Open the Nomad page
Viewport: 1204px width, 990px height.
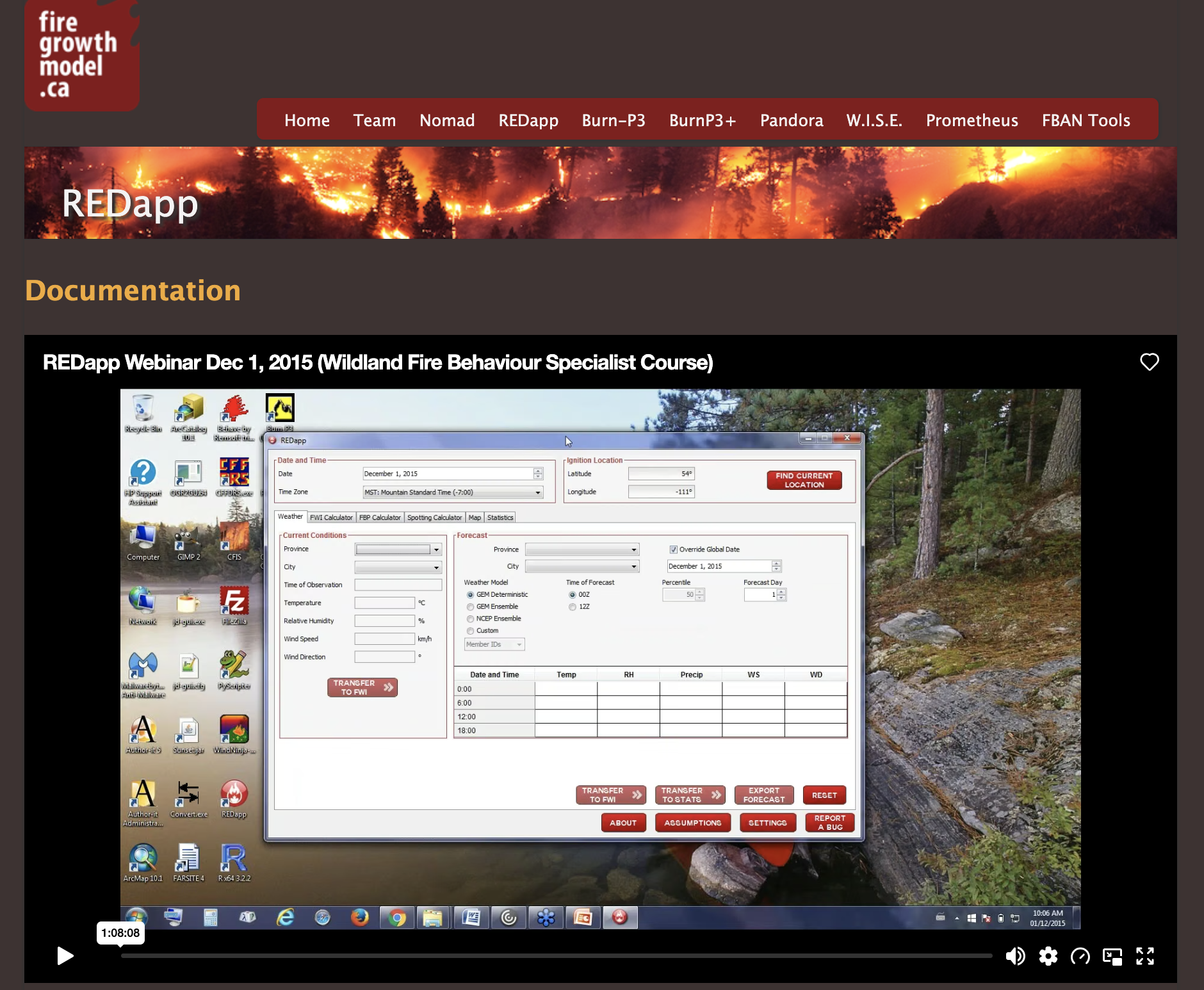(x=447, y=120)
